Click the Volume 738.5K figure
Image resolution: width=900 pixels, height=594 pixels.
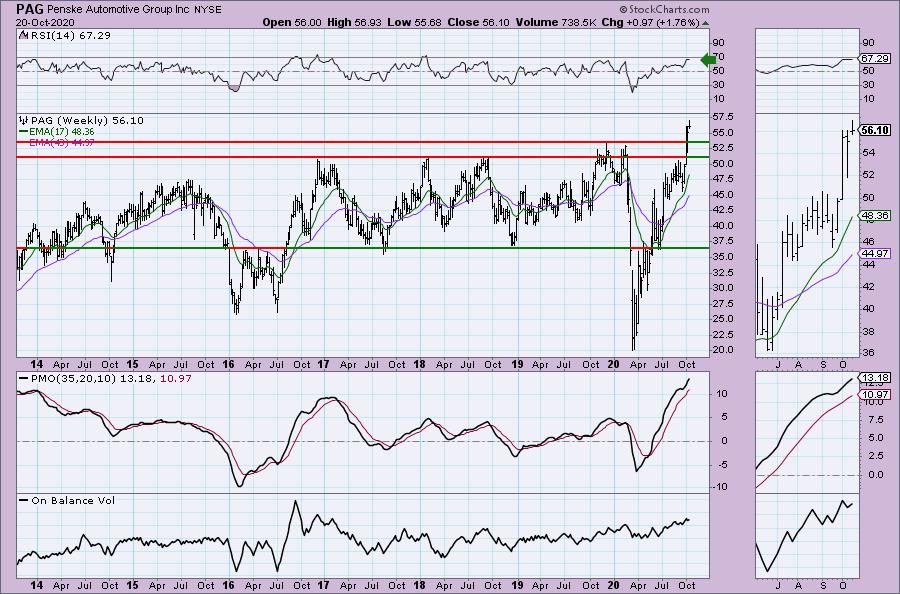(556, 22)
